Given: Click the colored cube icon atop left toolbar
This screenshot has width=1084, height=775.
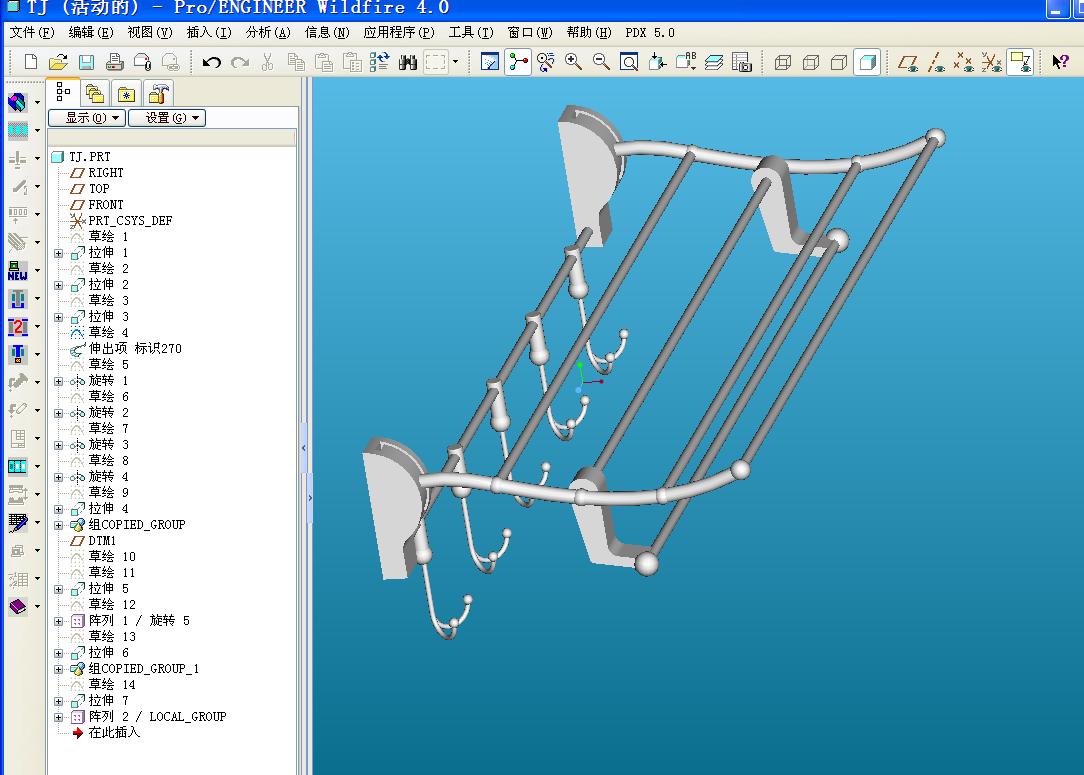Looking at the screenshot, I should click(x=18, y=102).
